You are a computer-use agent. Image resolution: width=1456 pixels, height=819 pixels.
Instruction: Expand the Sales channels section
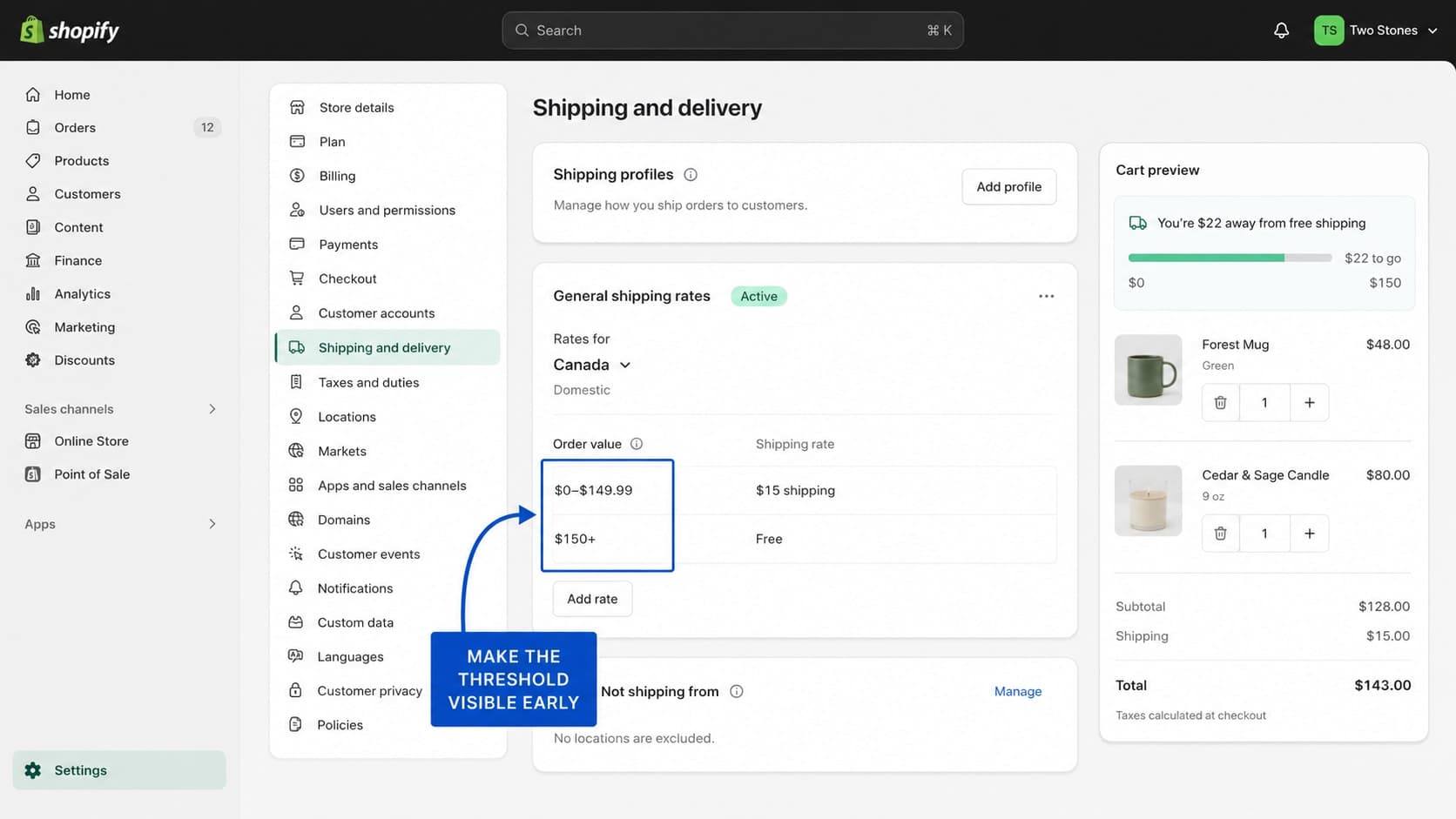[119, 409]
